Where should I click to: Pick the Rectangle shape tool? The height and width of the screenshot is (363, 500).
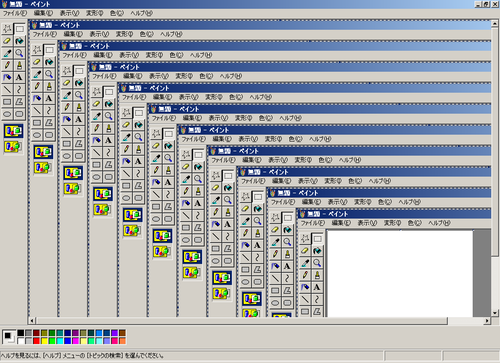[x=7, y=101]
